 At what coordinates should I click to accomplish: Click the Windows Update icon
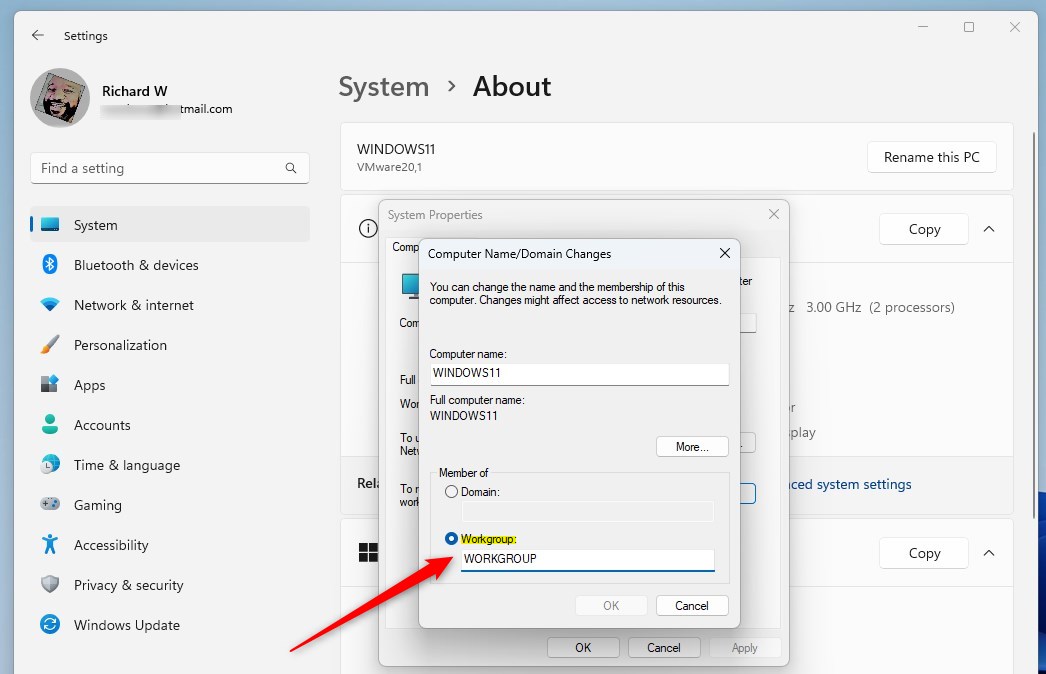click(x=48, y=625)
